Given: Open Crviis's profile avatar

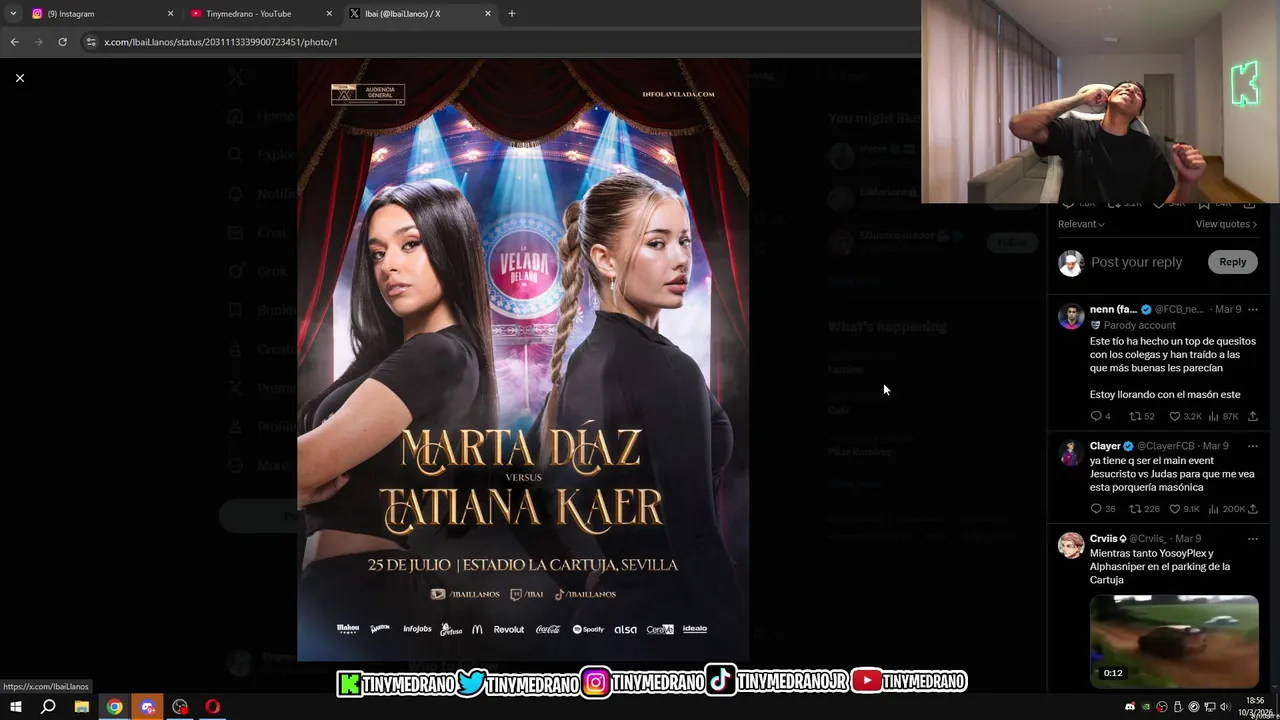Looking at the screenshot, I should [x=1071, y=546].
